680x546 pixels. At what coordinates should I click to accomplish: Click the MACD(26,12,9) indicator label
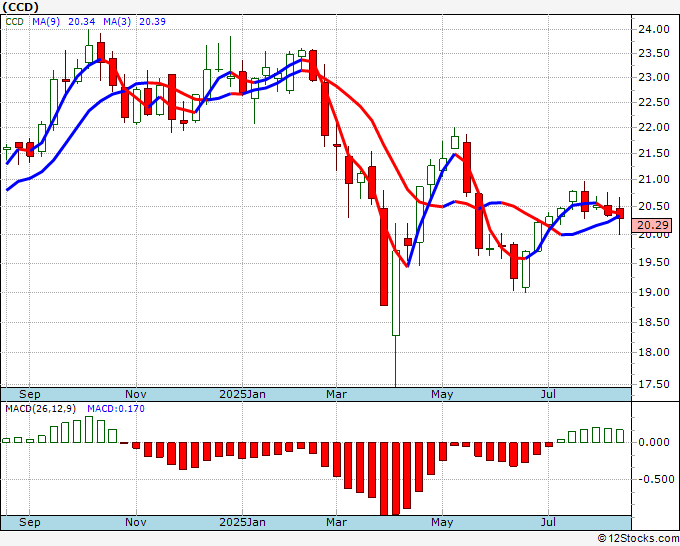tap(40, 409)
